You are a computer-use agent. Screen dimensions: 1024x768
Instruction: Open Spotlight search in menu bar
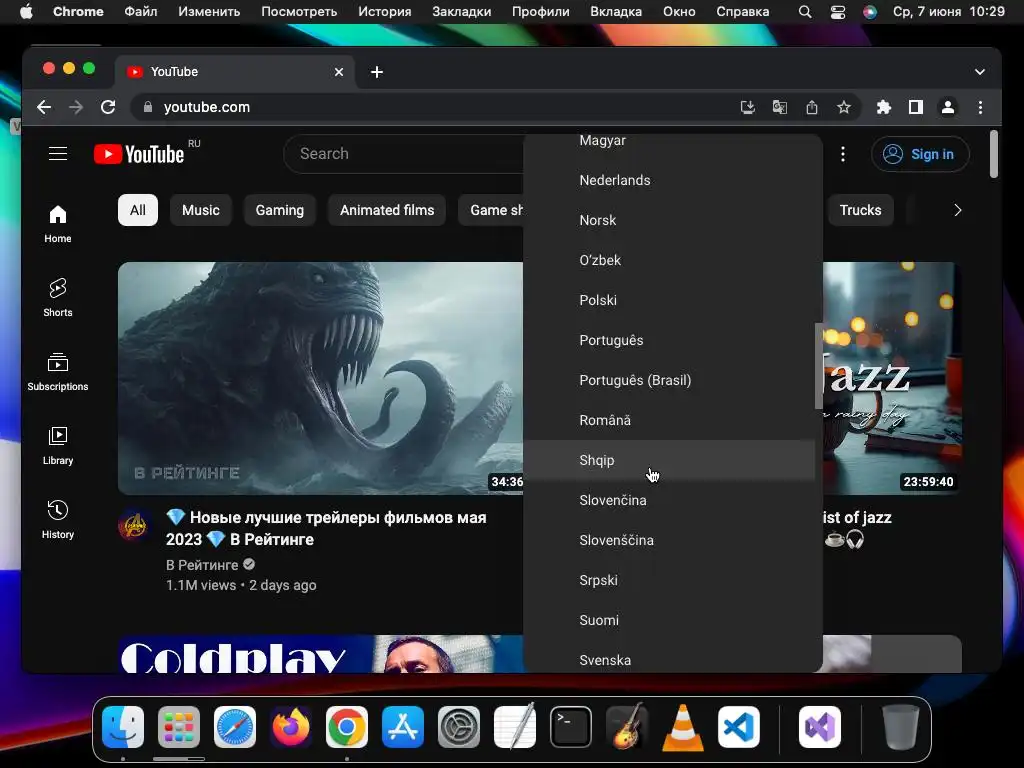pos(805,12)
